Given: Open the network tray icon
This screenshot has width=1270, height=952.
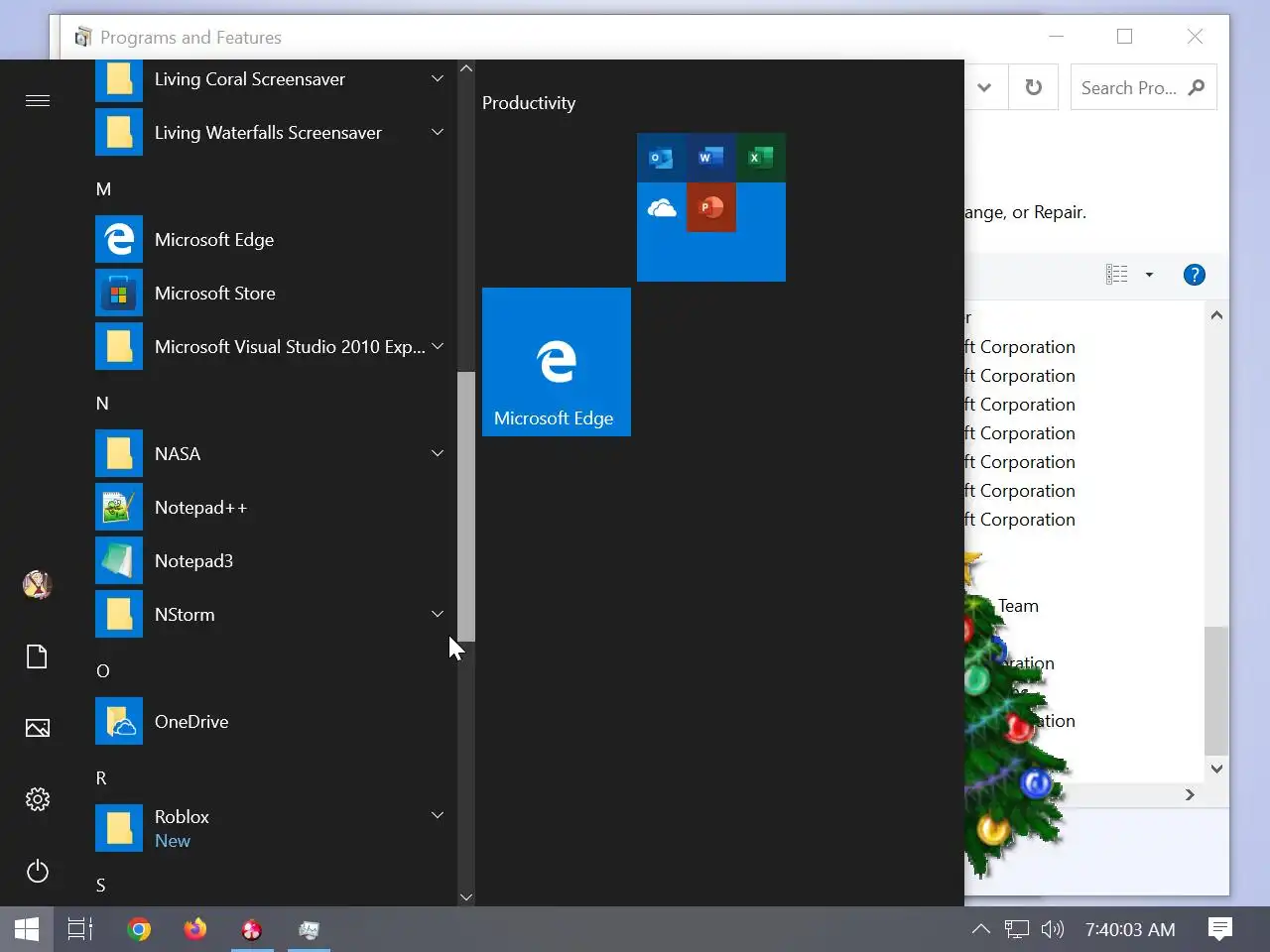Looking at the screenshot, I should pyautogui.click(x=1016, y=929).
